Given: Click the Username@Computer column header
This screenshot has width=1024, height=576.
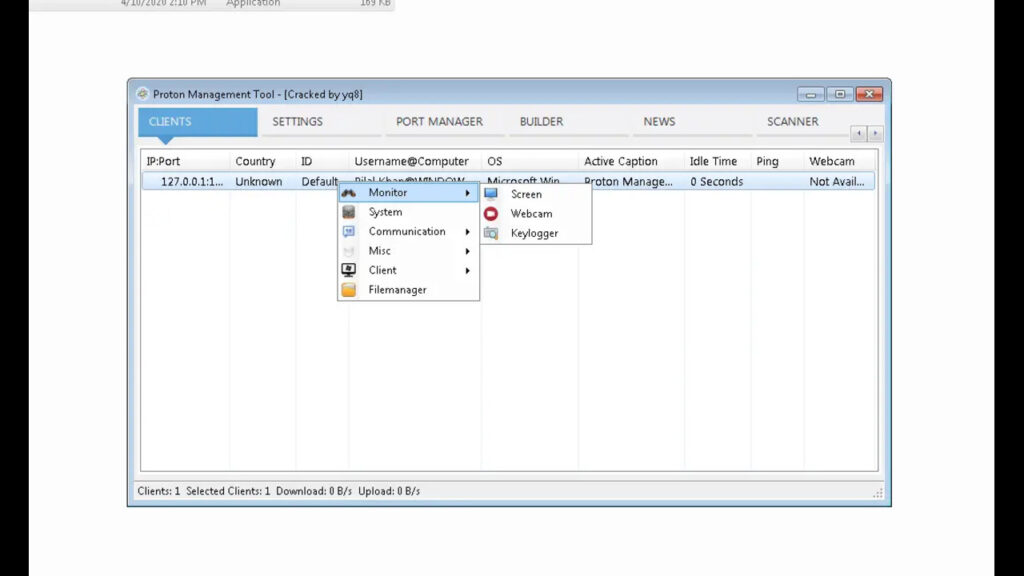Looking at the screenshot, I should (415, 161).
